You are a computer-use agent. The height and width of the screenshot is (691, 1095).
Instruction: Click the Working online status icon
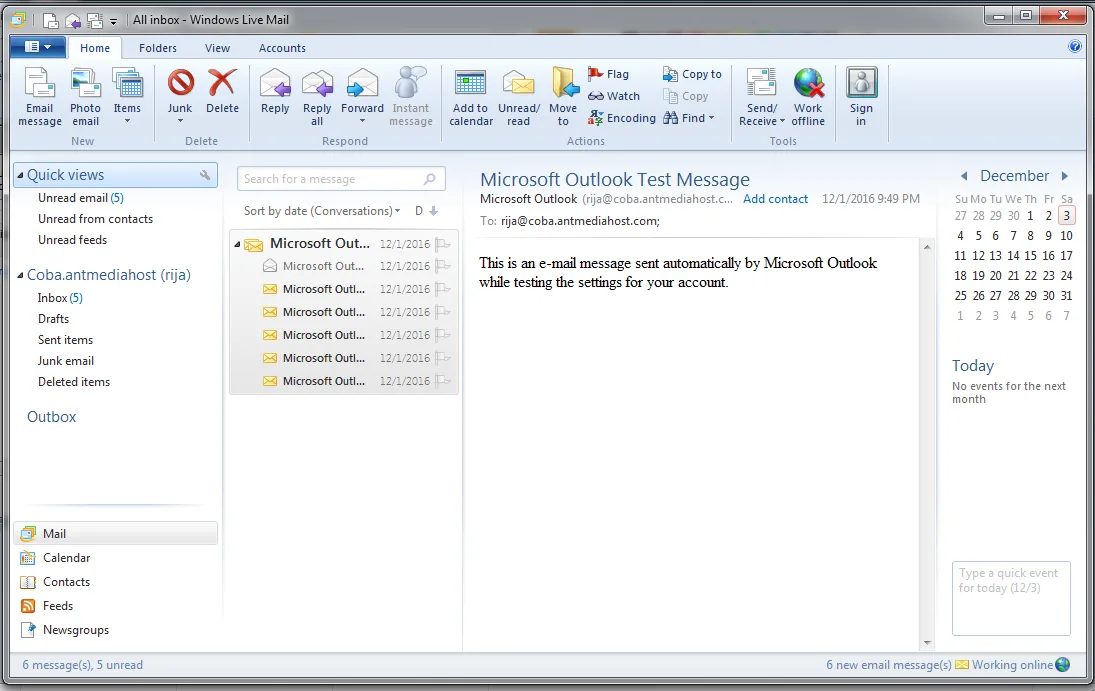(x=1062, y=664)
